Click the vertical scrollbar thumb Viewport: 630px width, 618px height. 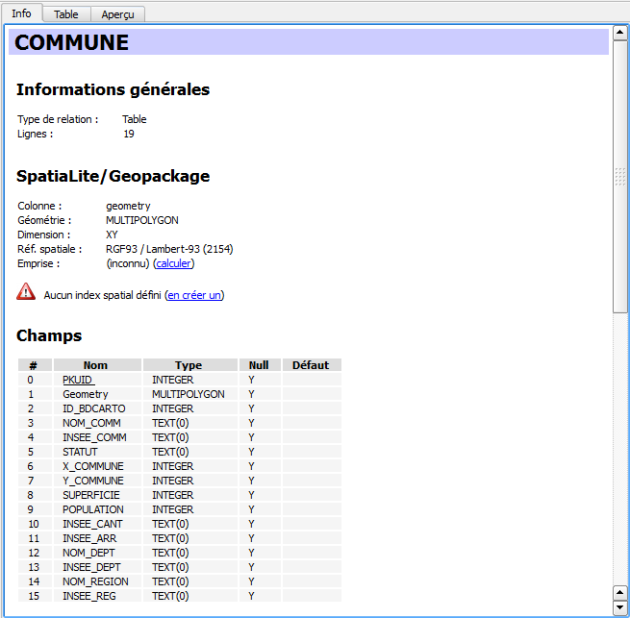(620, 176)
